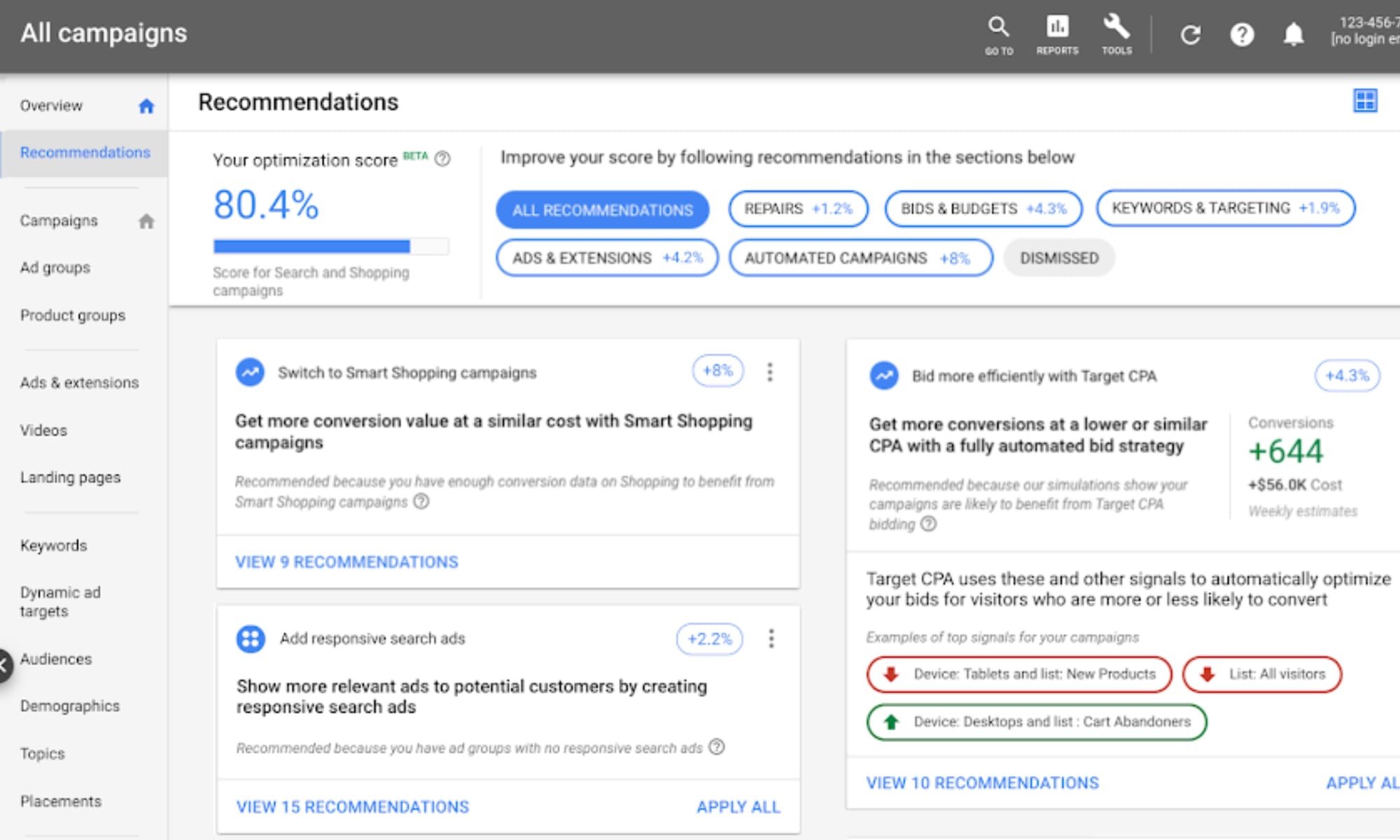
Task: Collapse the side navigation panel arrow
Action: click(x=3, y=665)
